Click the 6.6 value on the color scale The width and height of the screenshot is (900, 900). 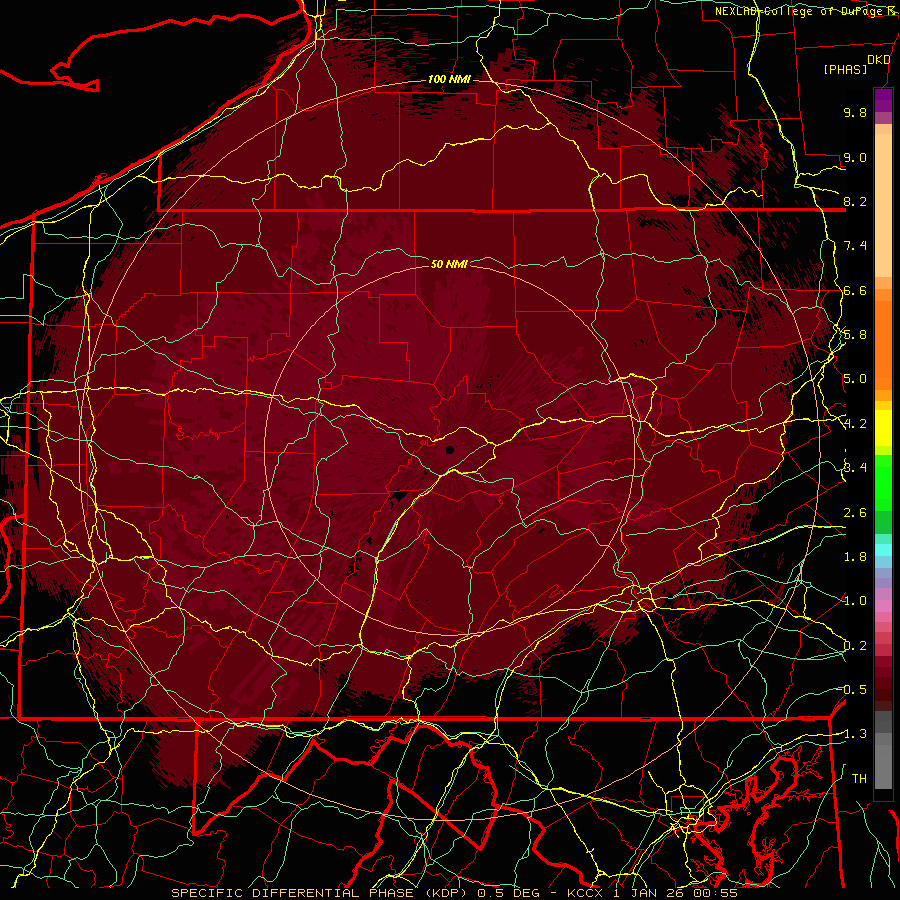click(855, 290)
